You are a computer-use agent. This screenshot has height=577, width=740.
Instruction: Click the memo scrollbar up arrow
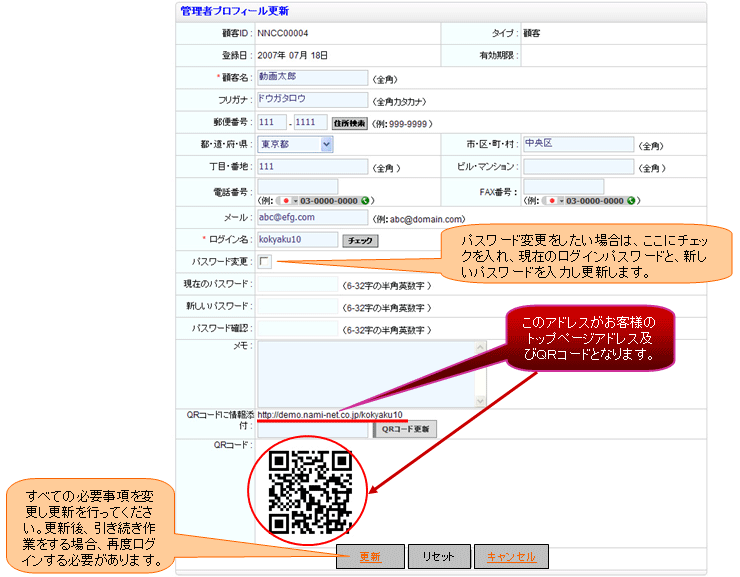[480, 347]
